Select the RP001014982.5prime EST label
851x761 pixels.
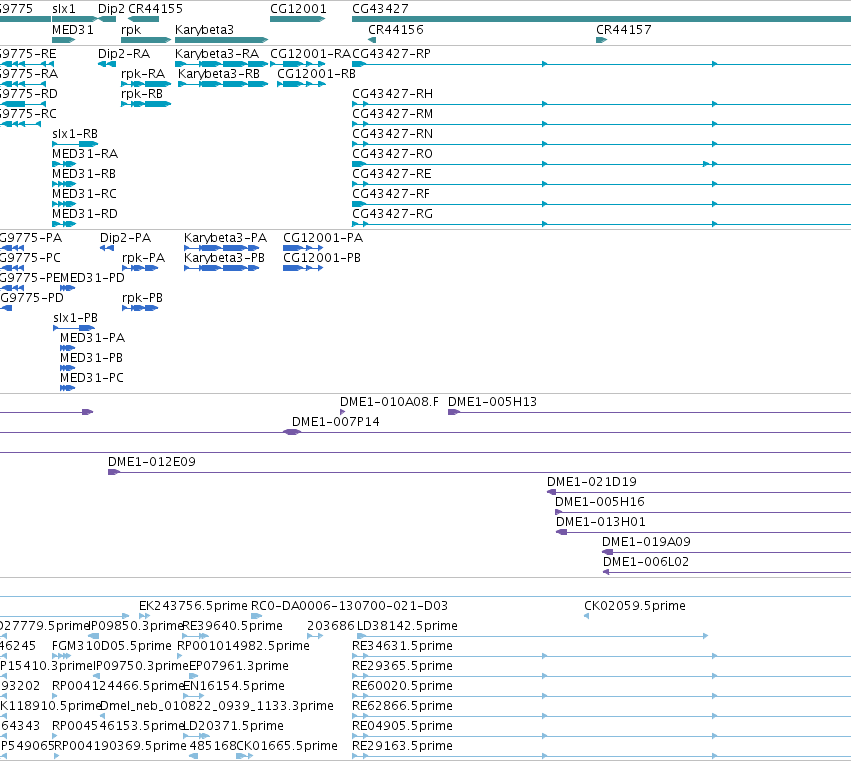[243, 646]
